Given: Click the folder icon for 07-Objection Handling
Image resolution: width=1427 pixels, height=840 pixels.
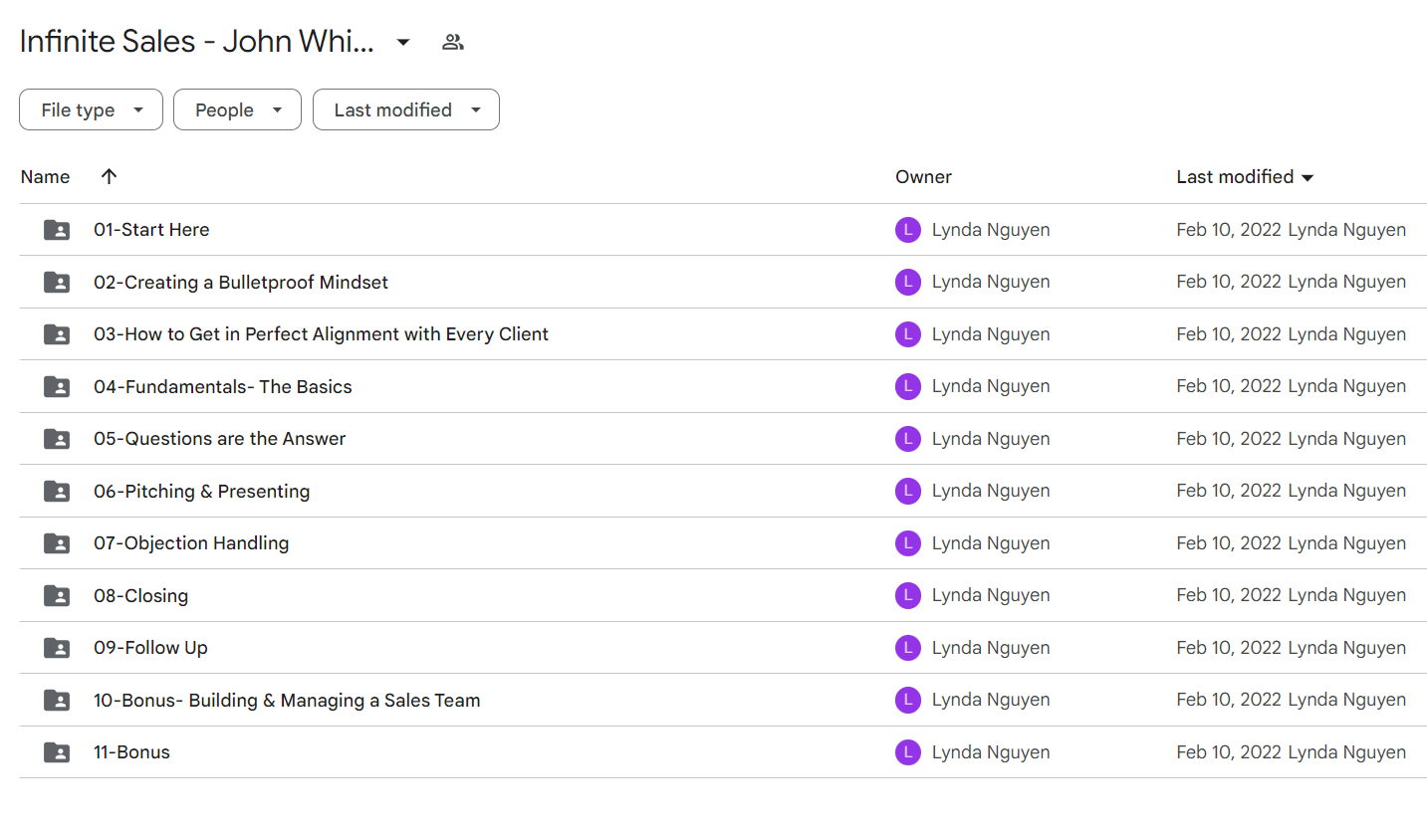Looking at the screenshot, I should pyautogui.click(x=57, y=543).
